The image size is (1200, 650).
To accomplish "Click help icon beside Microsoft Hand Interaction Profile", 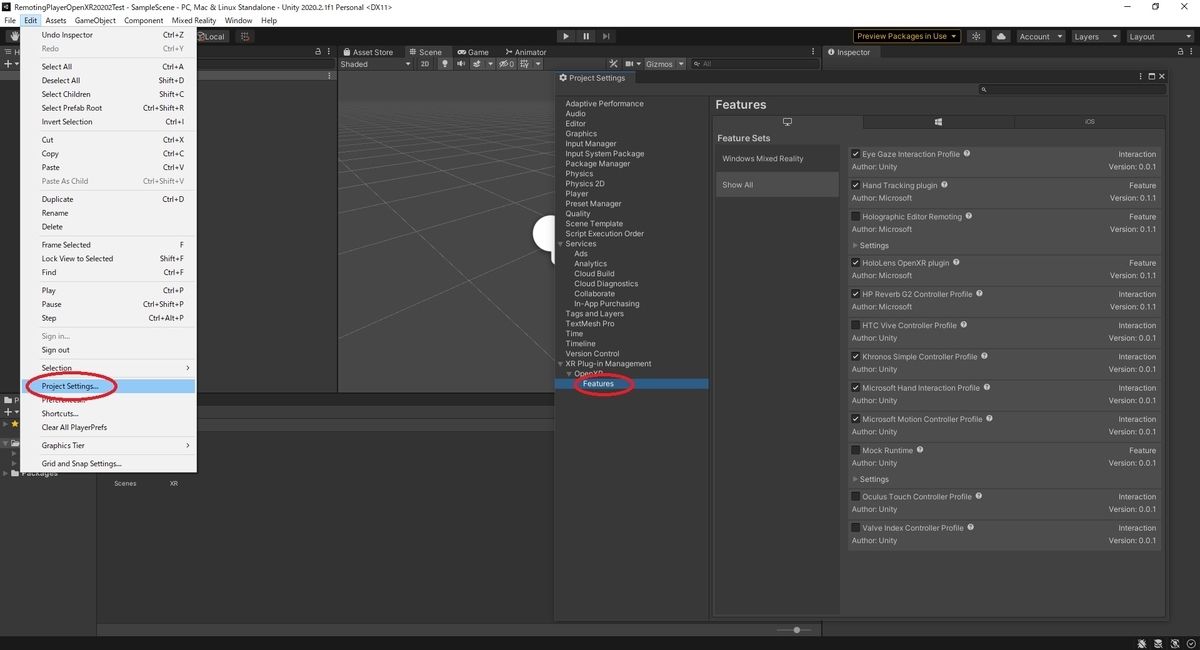I will [988, 387].
